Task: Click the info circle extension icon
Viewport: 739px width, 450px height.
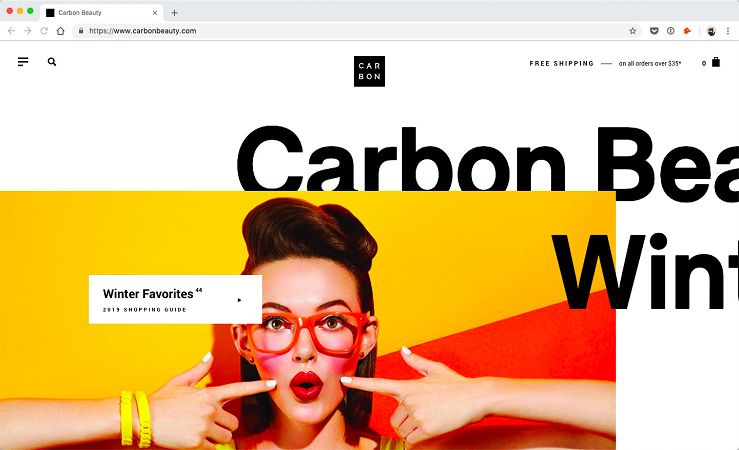Action: pos(671,31)
